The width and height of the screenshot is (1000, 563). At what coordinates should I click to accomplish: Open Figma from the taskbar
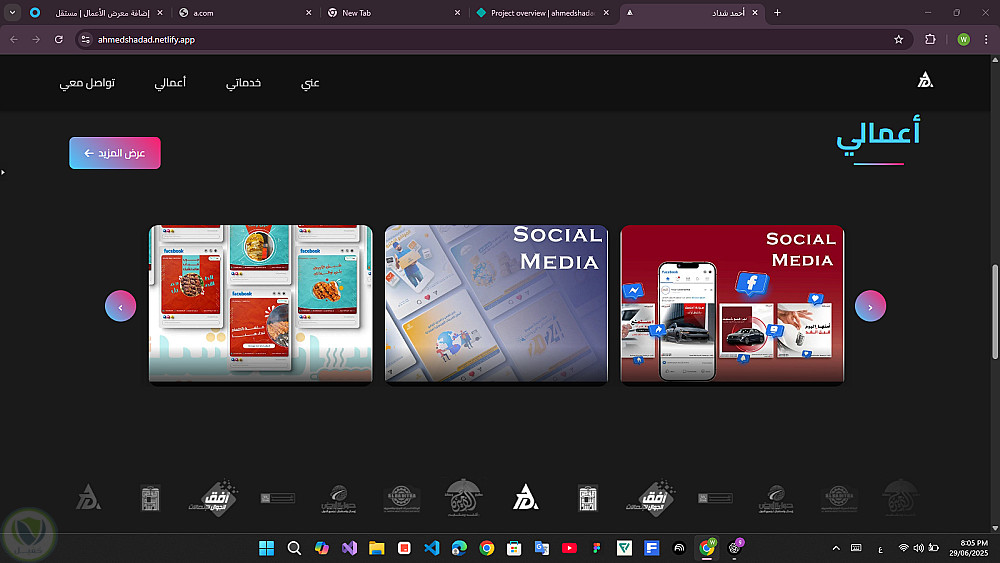click(597, 548)
